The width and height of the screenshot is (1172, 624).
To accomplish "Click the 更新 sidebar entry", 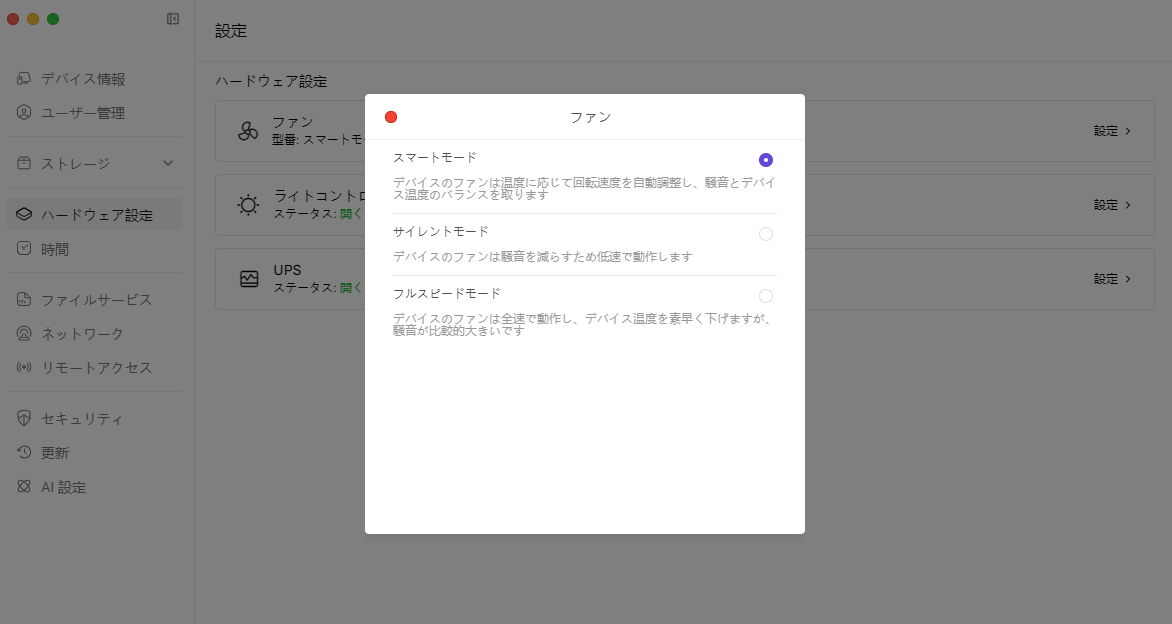I will click(55, 452).
